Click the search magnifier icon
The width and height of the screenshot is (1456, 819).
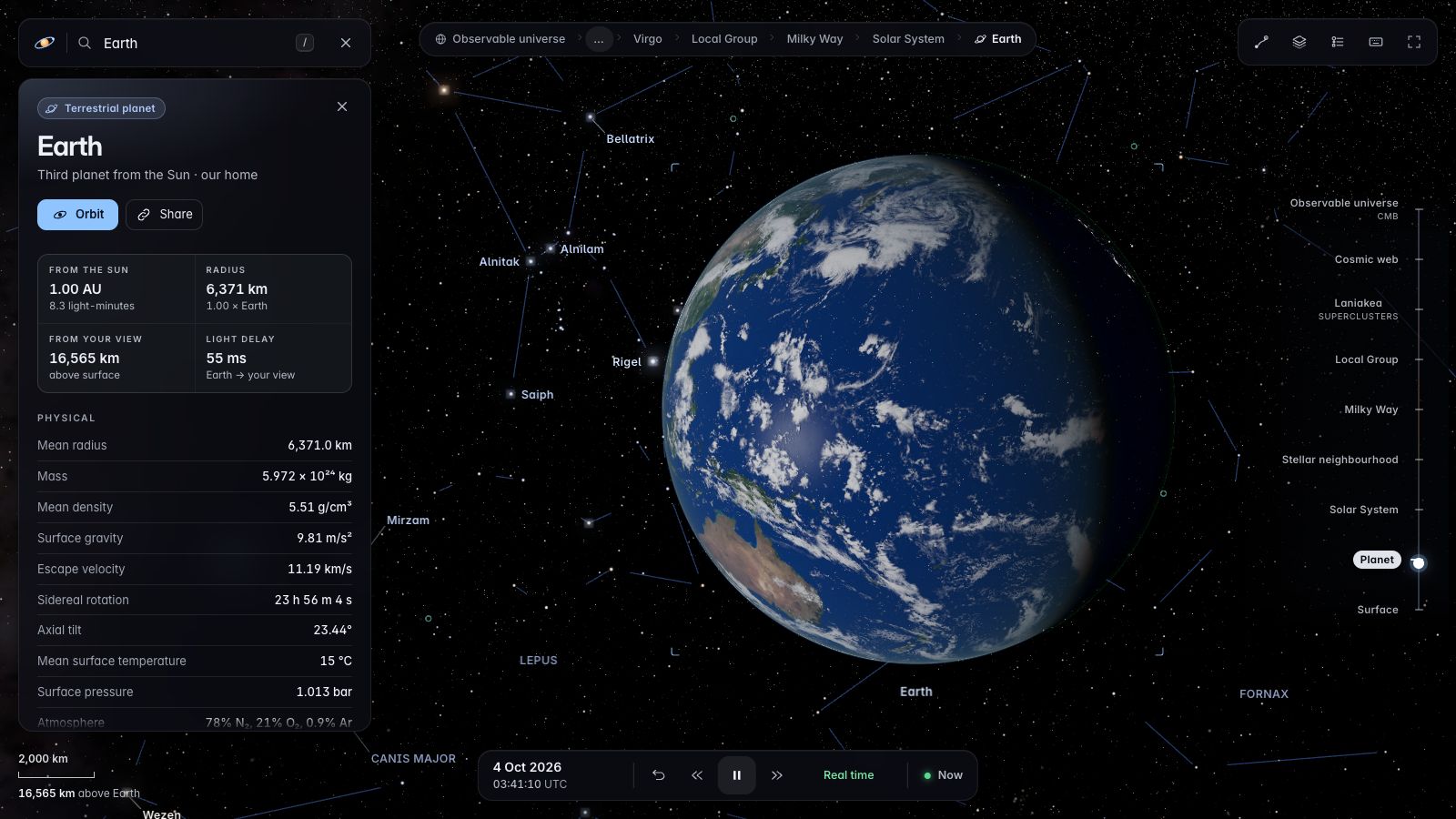click(85, 43)
